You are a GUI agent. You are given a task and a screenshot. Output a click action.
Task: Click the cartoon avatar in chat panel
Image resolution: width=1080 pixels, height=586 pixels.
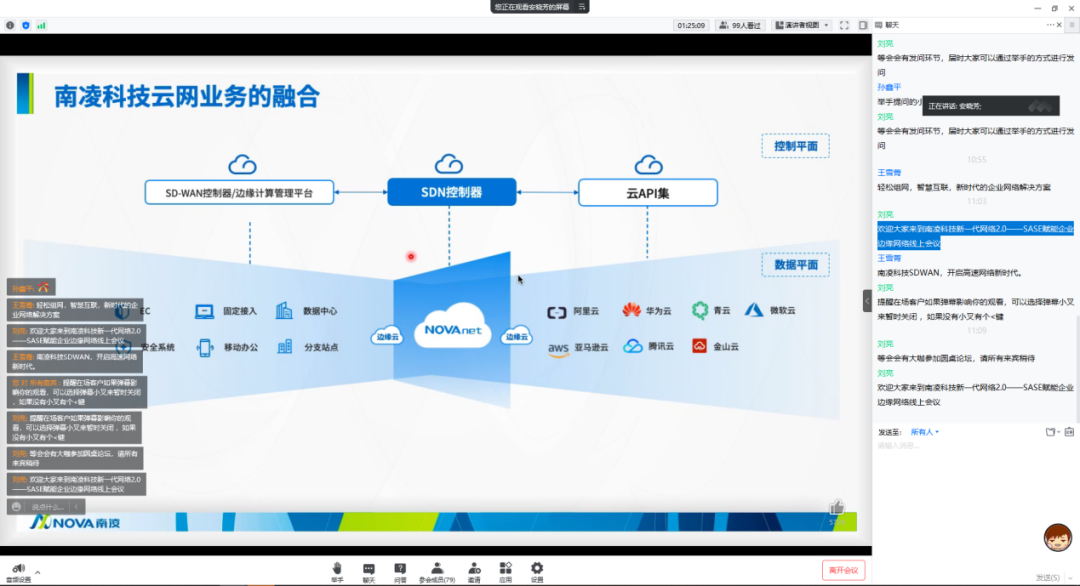[x=1057, y=538]
